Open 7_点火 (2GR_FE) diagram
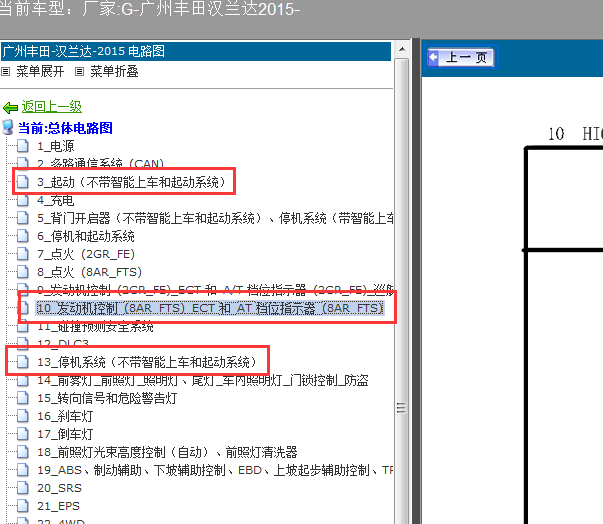The height and width of the screenshot is (524, 603). [x=86, y=254]
